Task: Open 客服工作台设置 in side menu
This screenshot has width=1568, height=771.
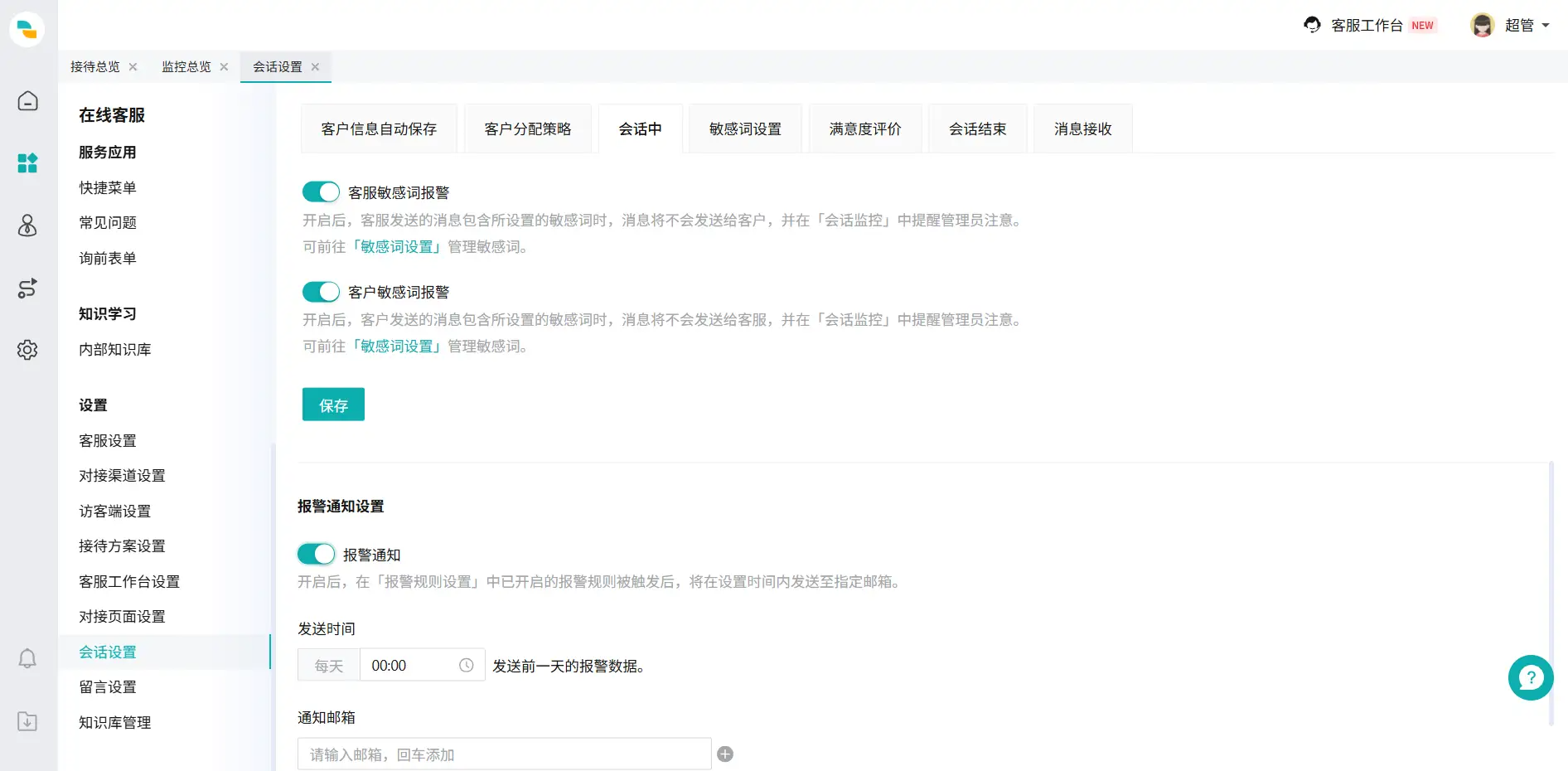Action: coord(129,581)
